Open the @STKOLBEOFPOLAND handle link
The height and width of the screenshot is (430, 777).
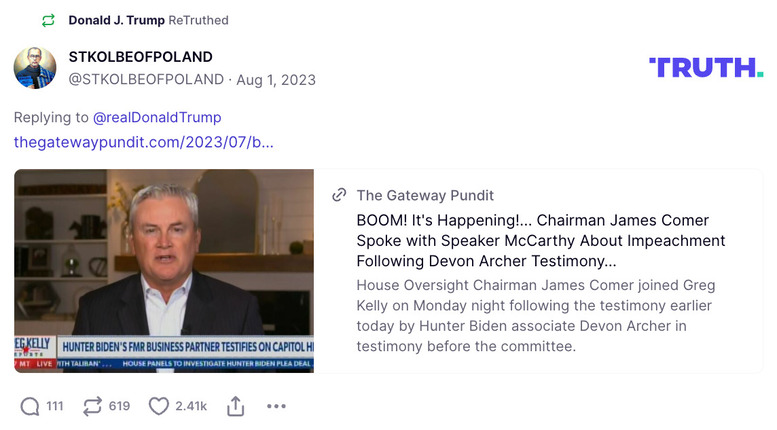pos(145,79)
